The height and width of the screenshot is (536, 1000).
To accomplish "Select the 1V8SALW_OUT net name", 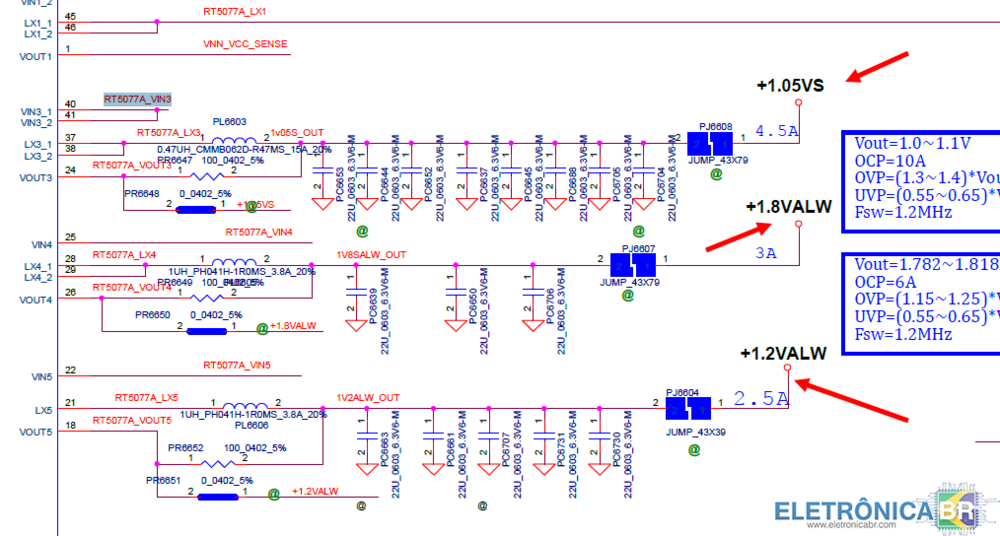I will (372, 255).
